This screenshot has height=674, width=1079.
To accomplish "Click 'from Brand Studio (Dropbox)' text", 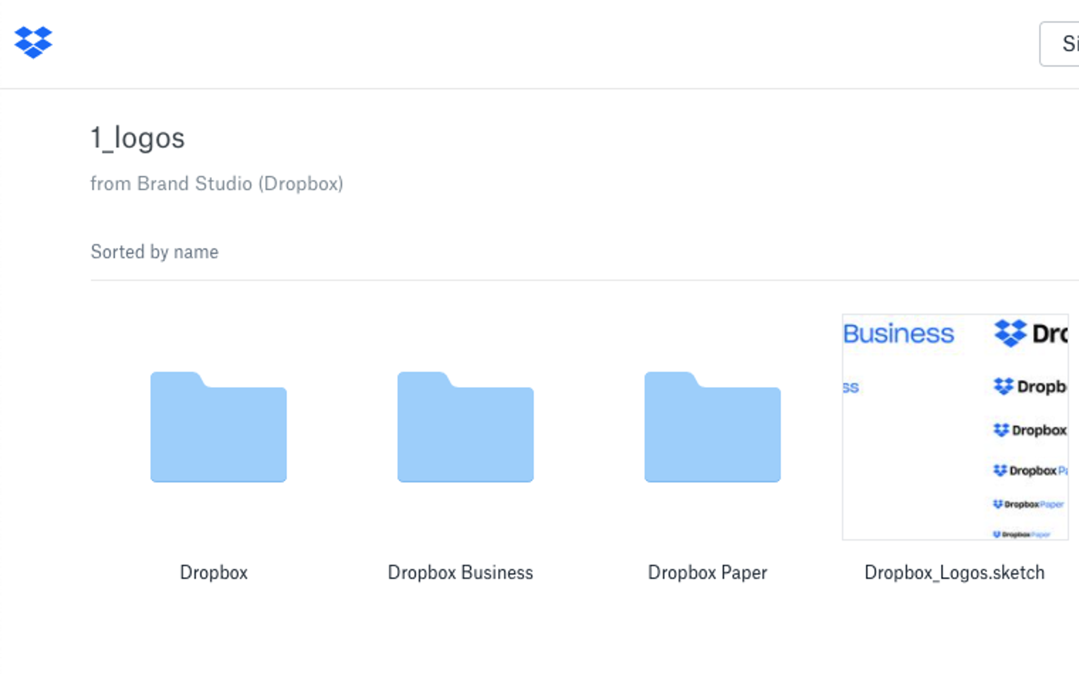I will (217, 184).
